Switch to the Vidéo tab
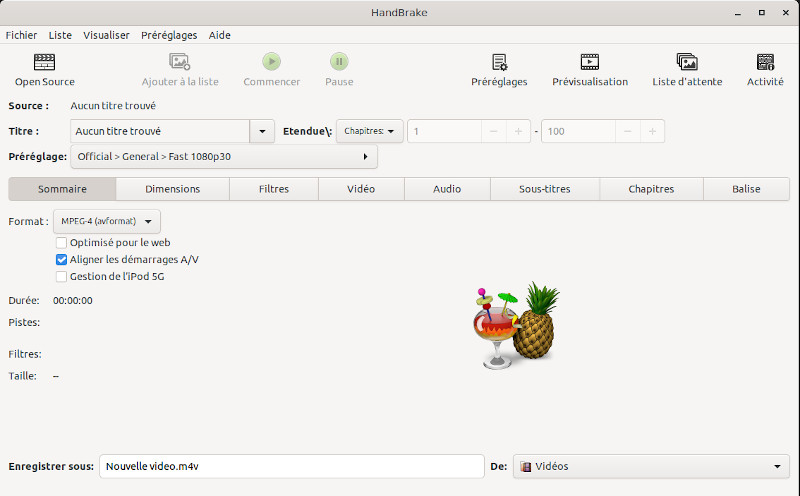 point(361,189)
